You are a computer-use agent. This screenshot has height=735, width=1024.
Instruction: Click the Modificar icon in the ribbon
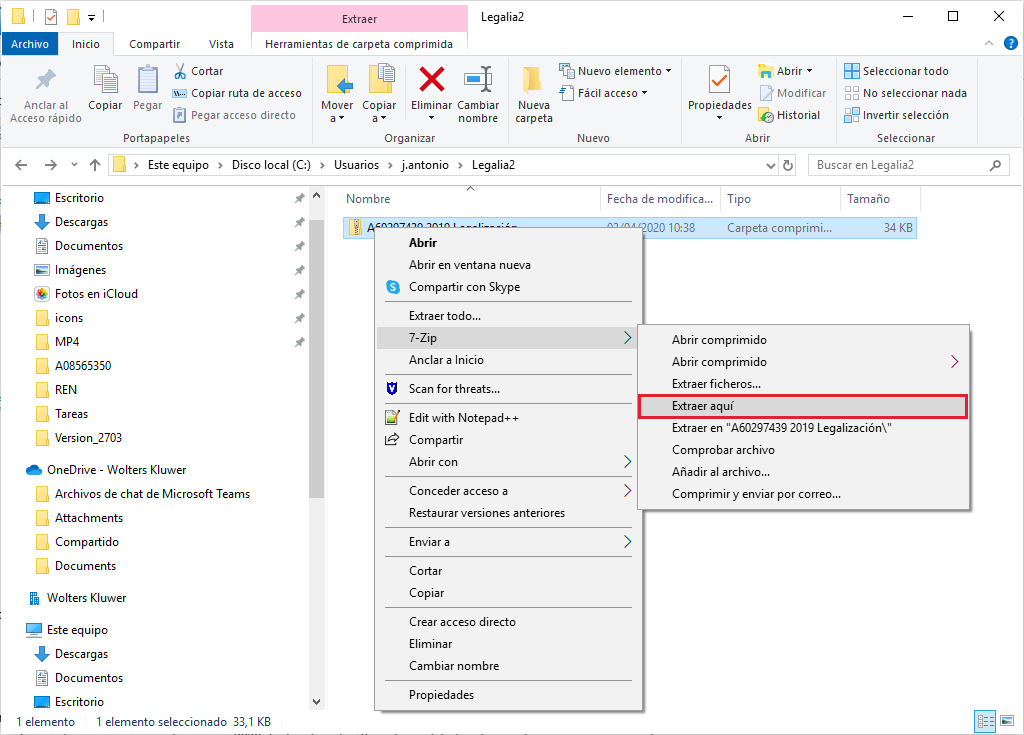(x=766, y=93)
